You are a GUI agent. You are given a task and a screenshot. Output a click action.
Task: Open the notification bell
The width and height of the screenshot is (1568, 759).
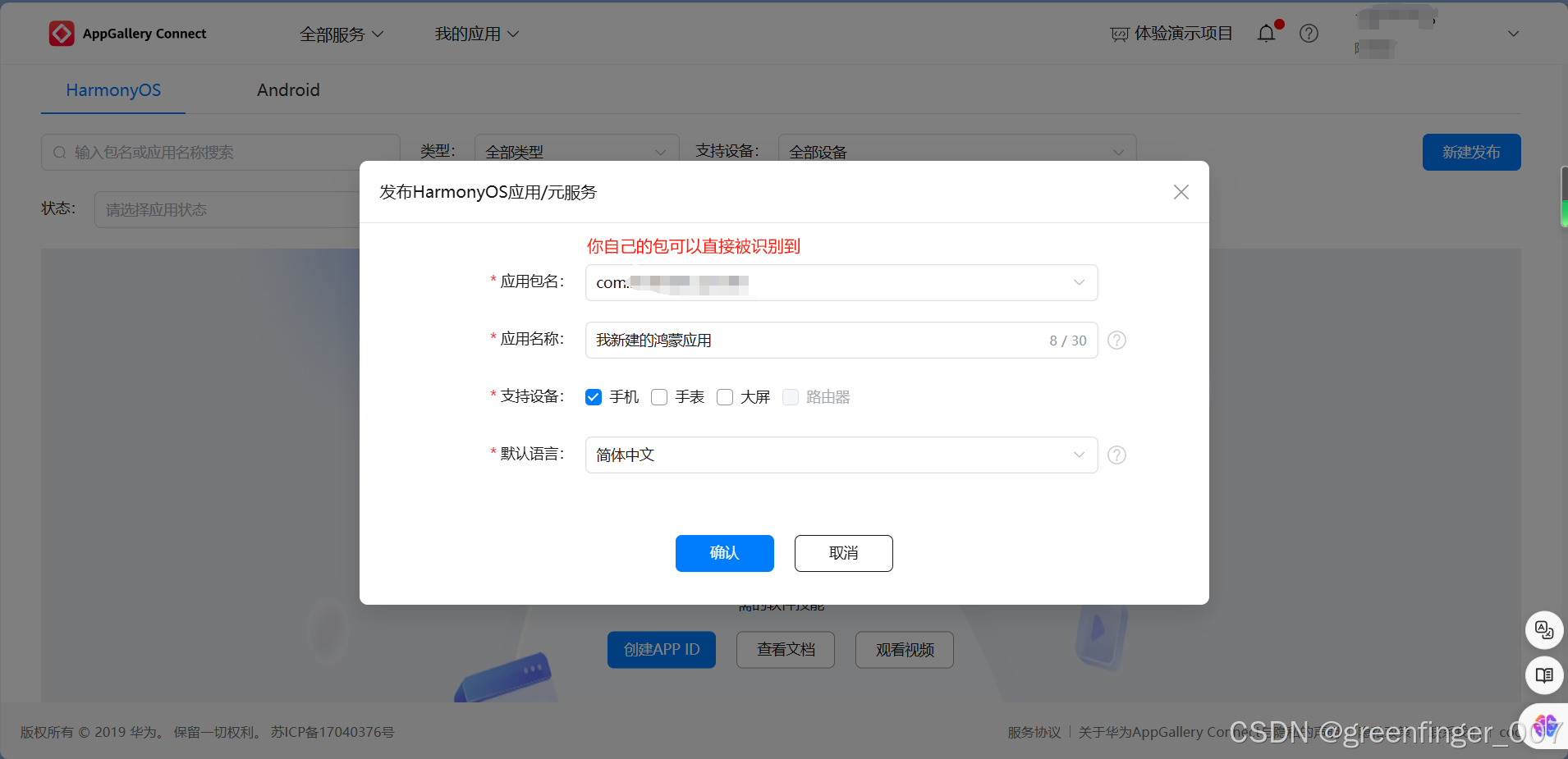[1267, 33]
